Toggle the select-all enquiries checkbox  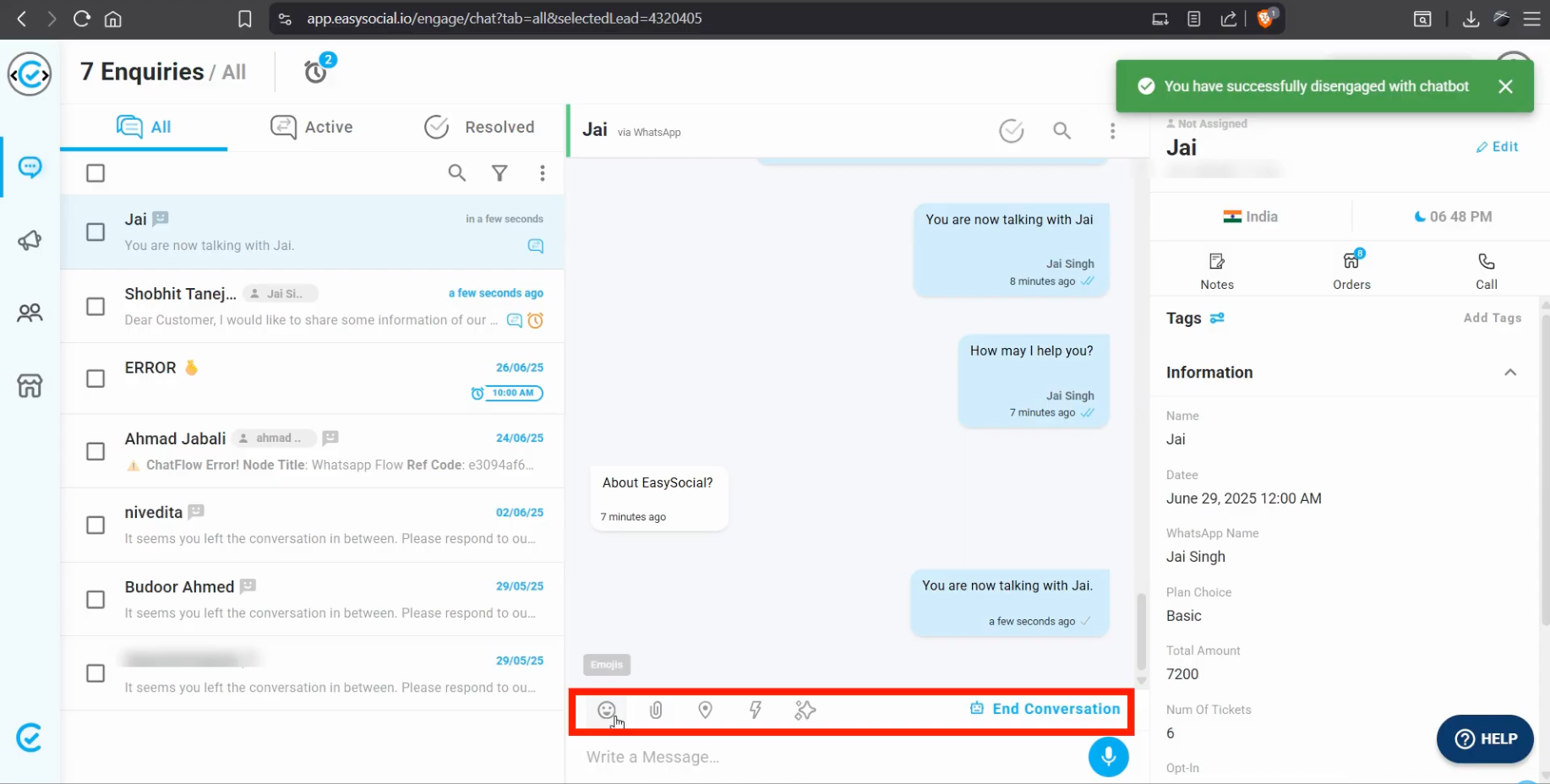tap(96, 173)
